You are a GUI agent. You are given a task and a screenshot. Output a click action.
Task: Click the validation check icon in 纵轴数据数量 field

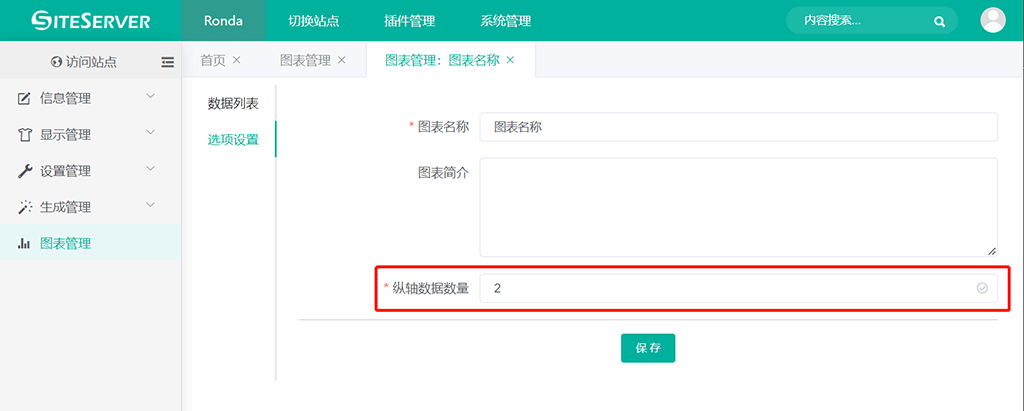click(982, 288)
